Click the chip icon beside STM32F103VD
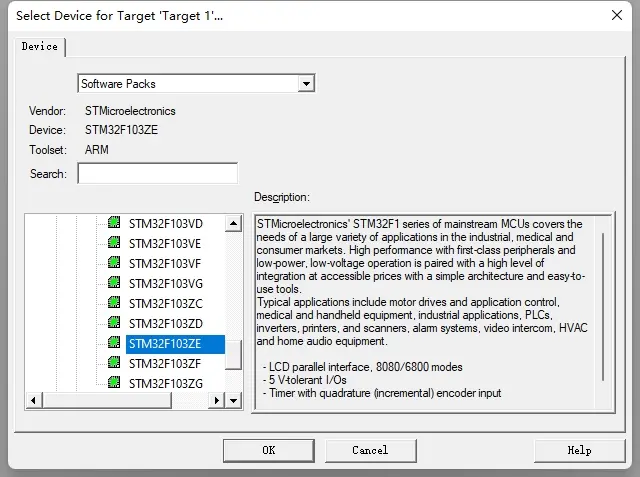Viewport: 640px width, 477px height. pos(114,223)
